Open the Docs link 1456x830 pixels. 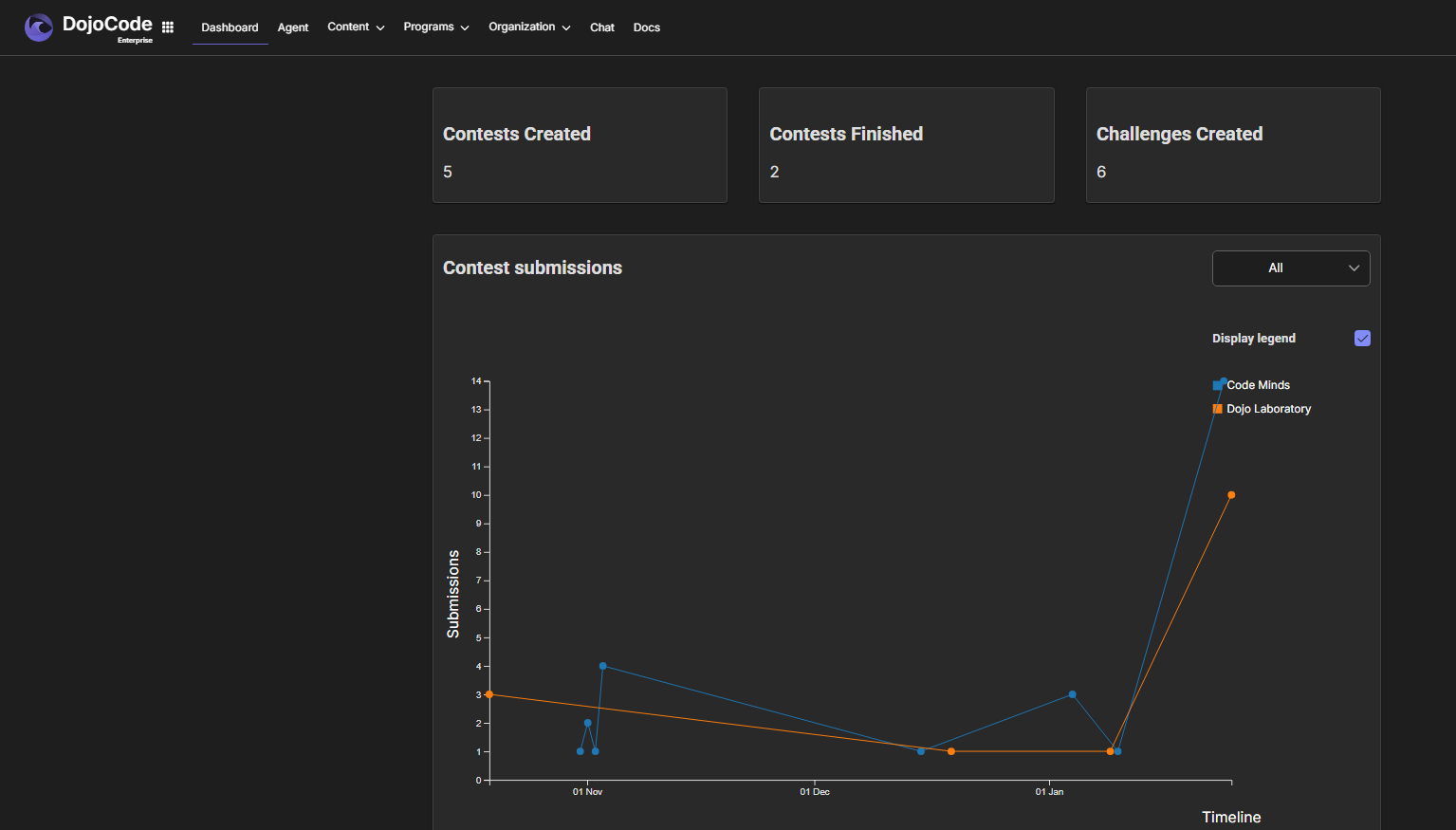coord(647,28)
